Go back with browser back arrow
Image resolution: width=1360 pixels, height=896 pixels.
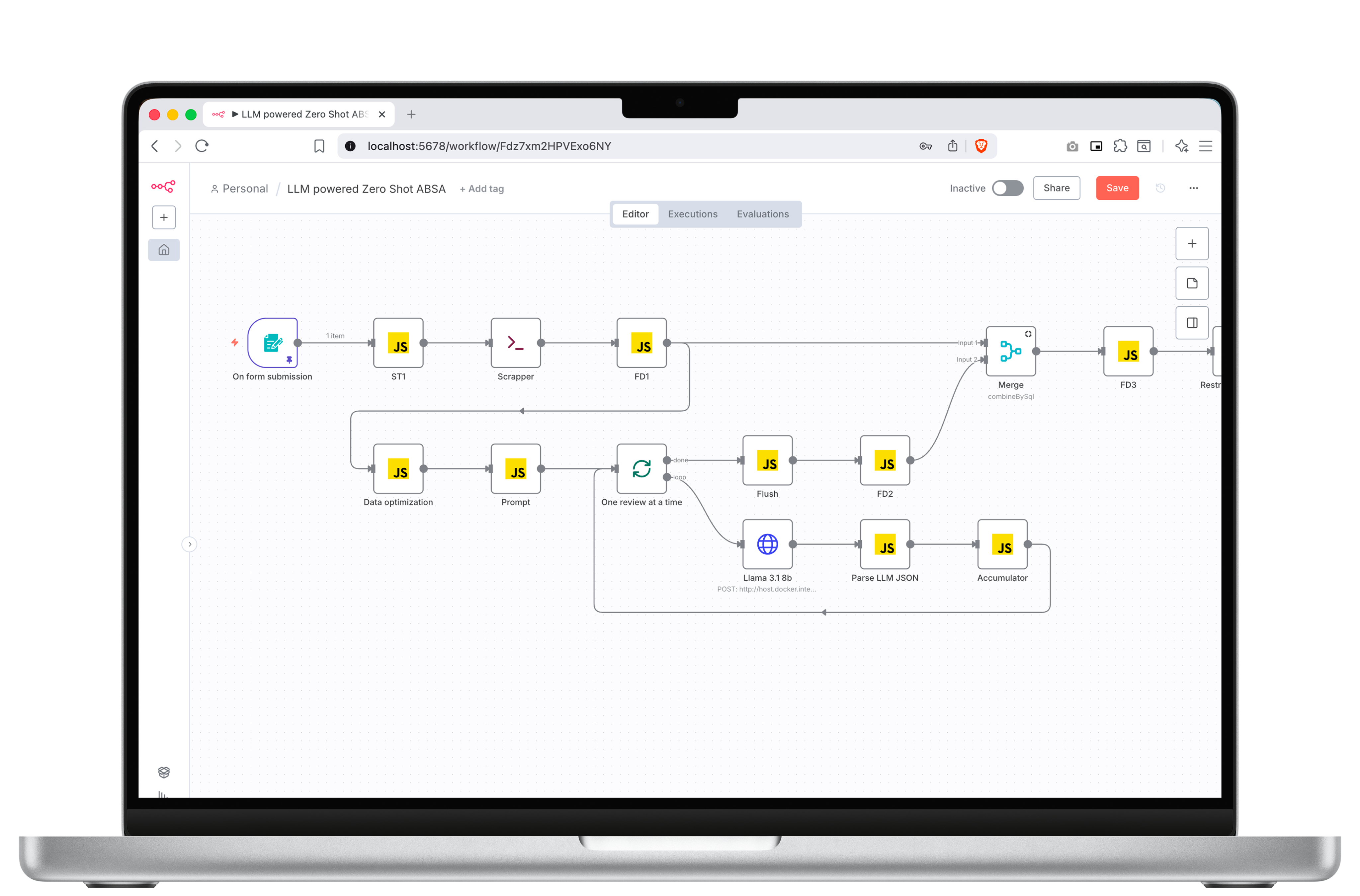click(155, 146)
